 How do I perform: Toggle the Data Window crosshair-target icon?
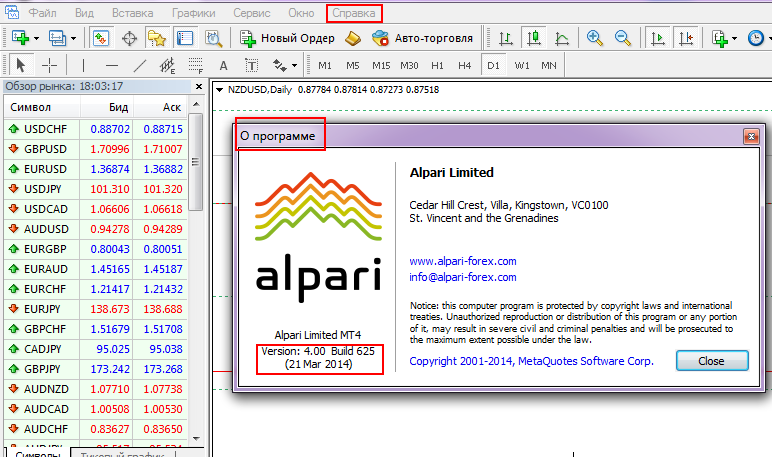pyautogui.click(x=129, y=38)
